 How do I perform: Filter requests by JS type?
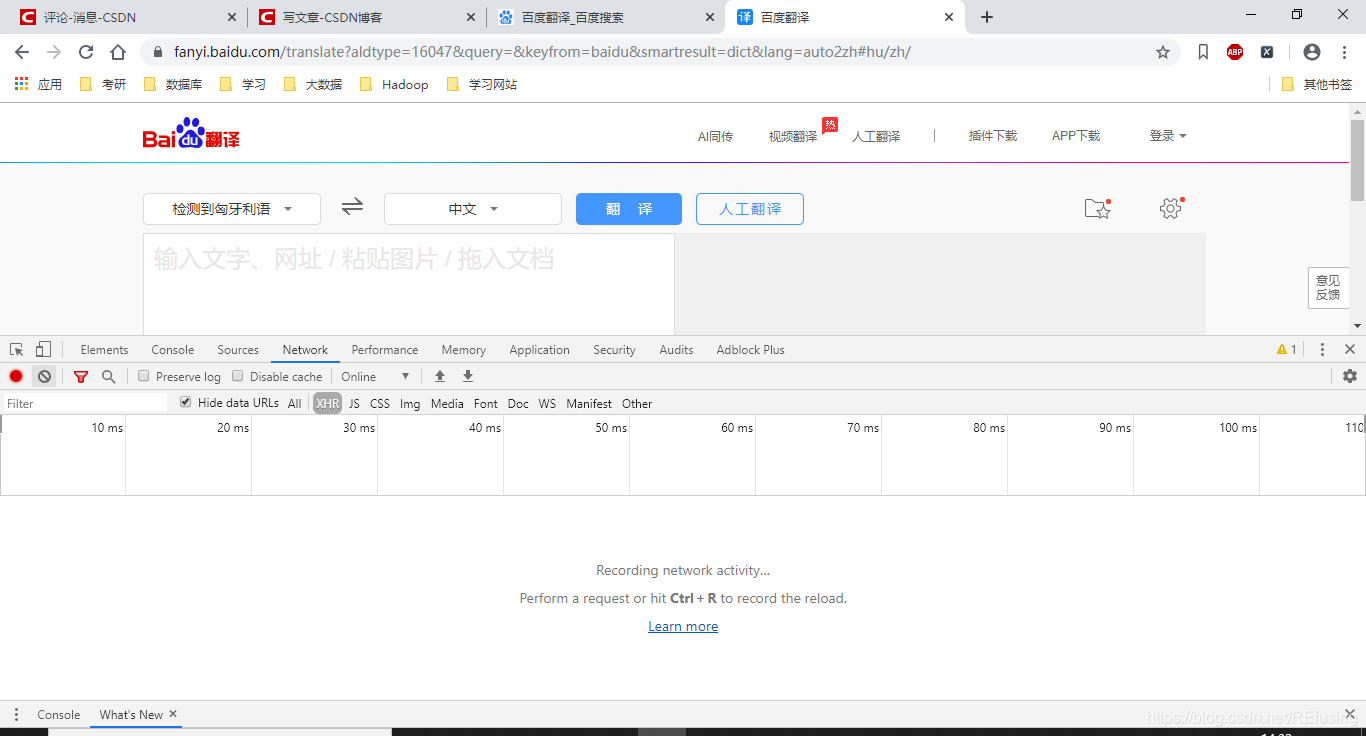point(354,403)
